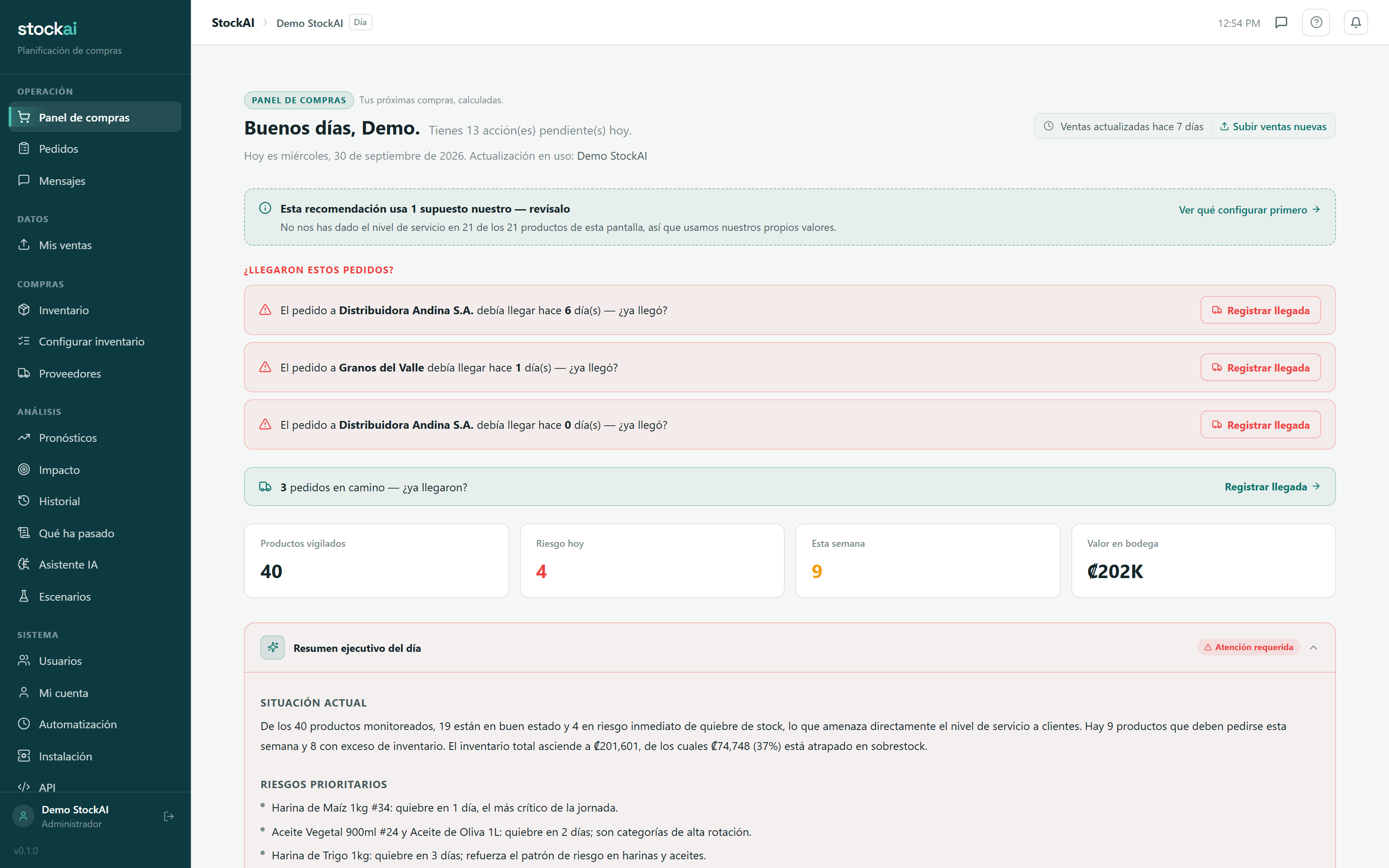
Task: Click the clock icon near Ventas actualizadas
Action: coord(1049,126)
